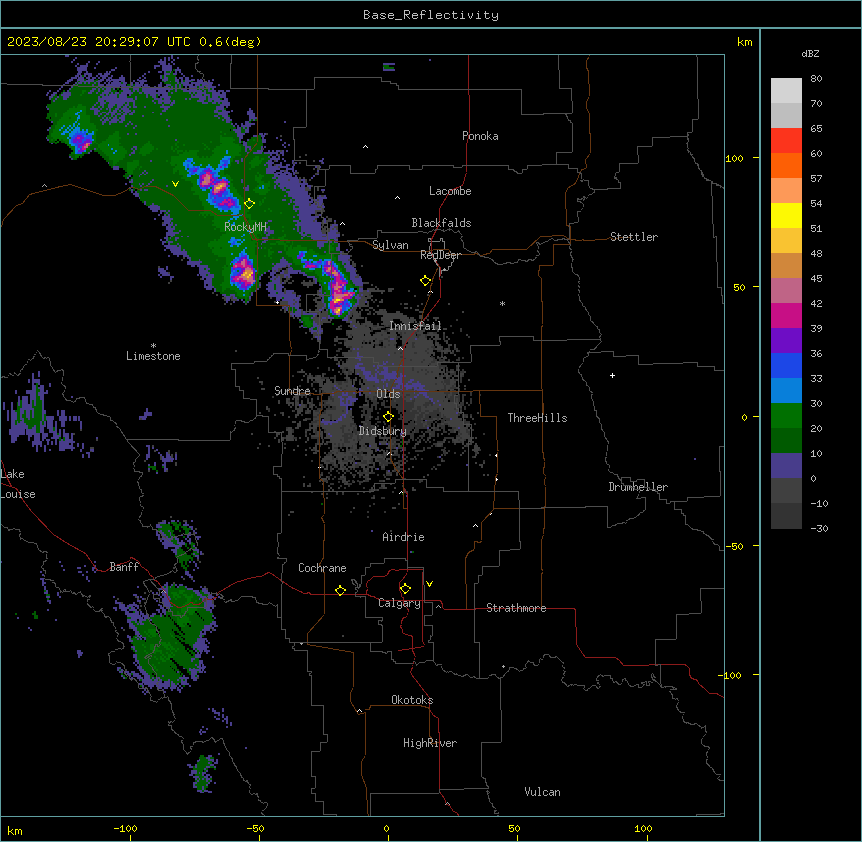
Task: Click the Didsbury town label
Action: pyautogui.click(x=383, y=431)
